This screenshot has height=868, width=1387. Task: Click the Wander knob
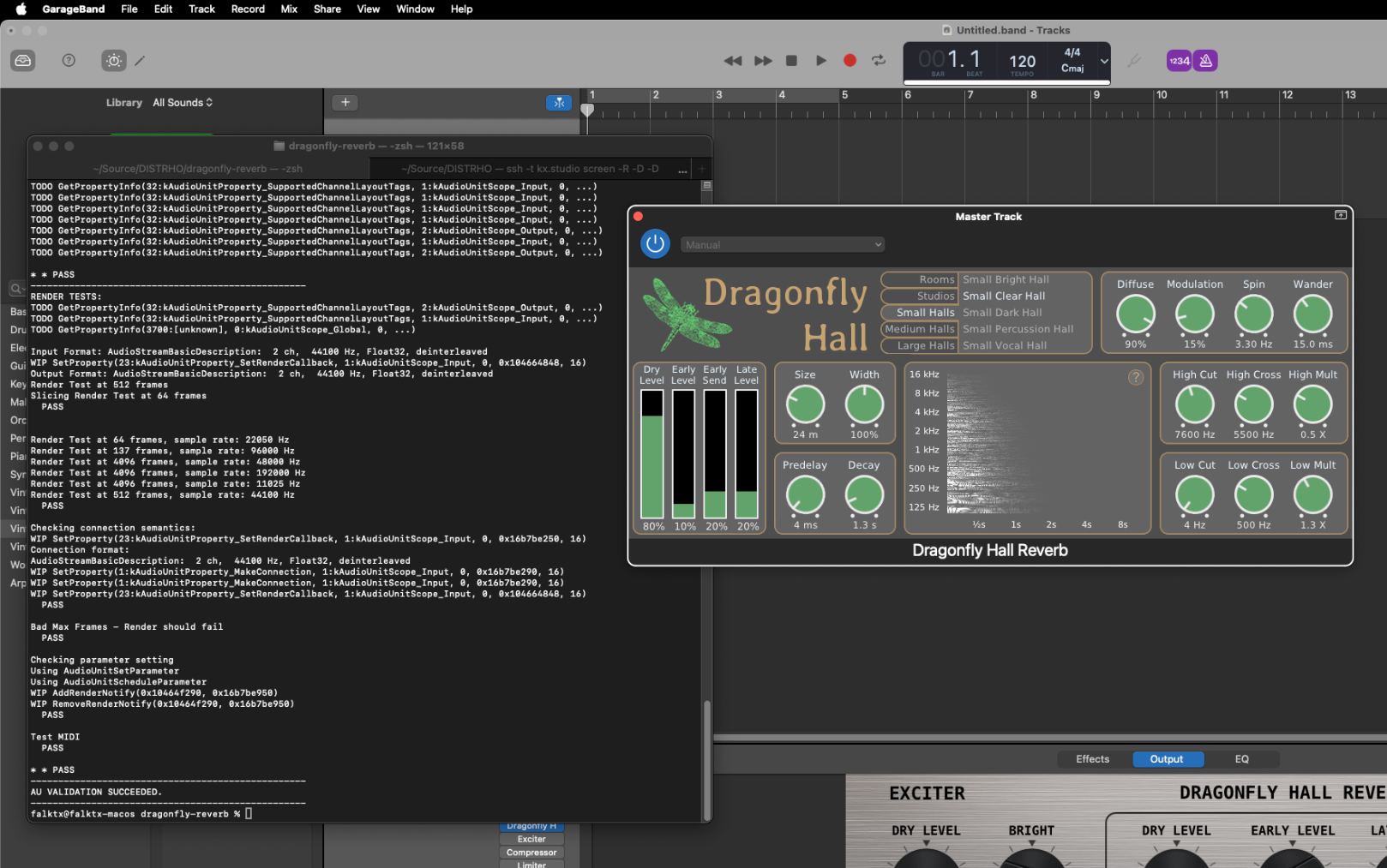(1312, 314)
